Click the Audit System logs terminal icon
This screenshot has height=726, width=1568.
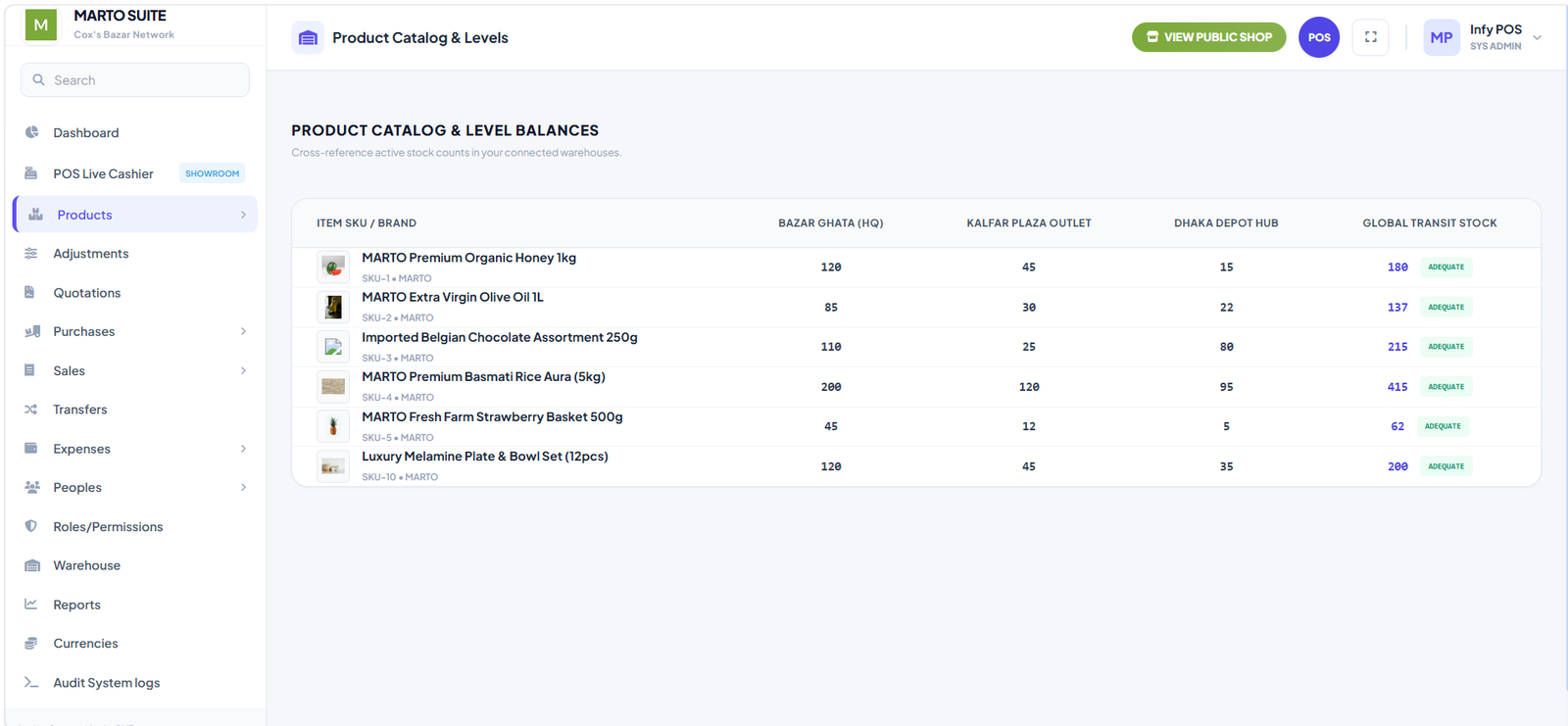click(31, 682)
